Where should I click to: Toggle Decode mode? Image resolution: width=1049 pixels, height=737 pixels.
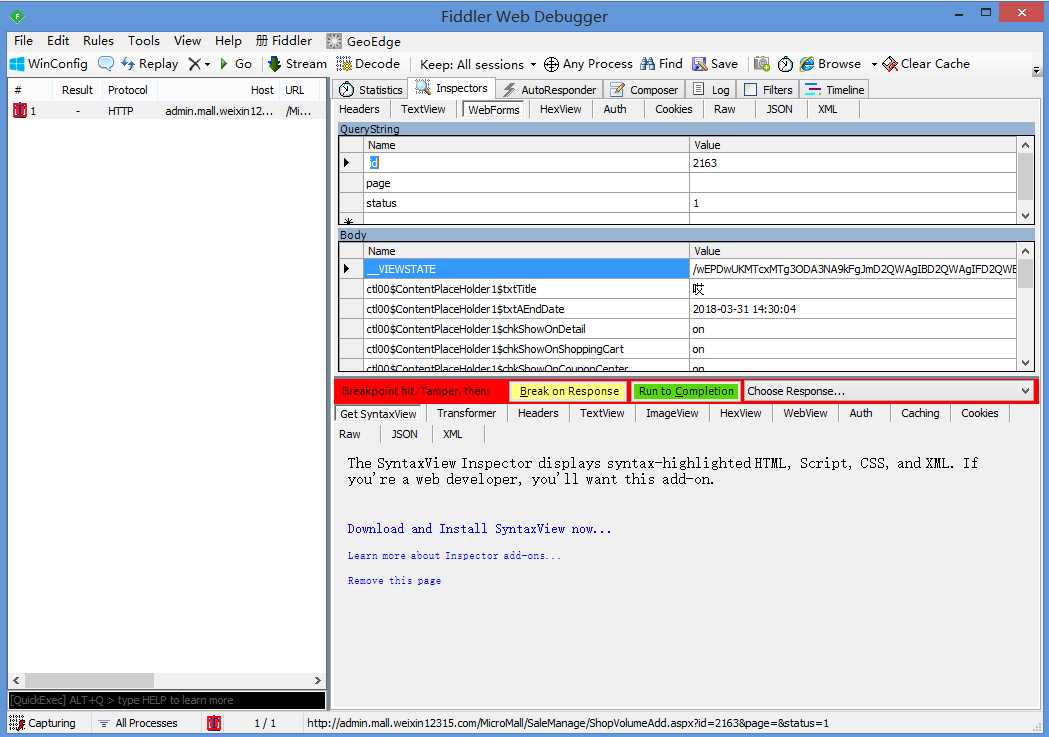pyautogui.click(x=369, y=64)
